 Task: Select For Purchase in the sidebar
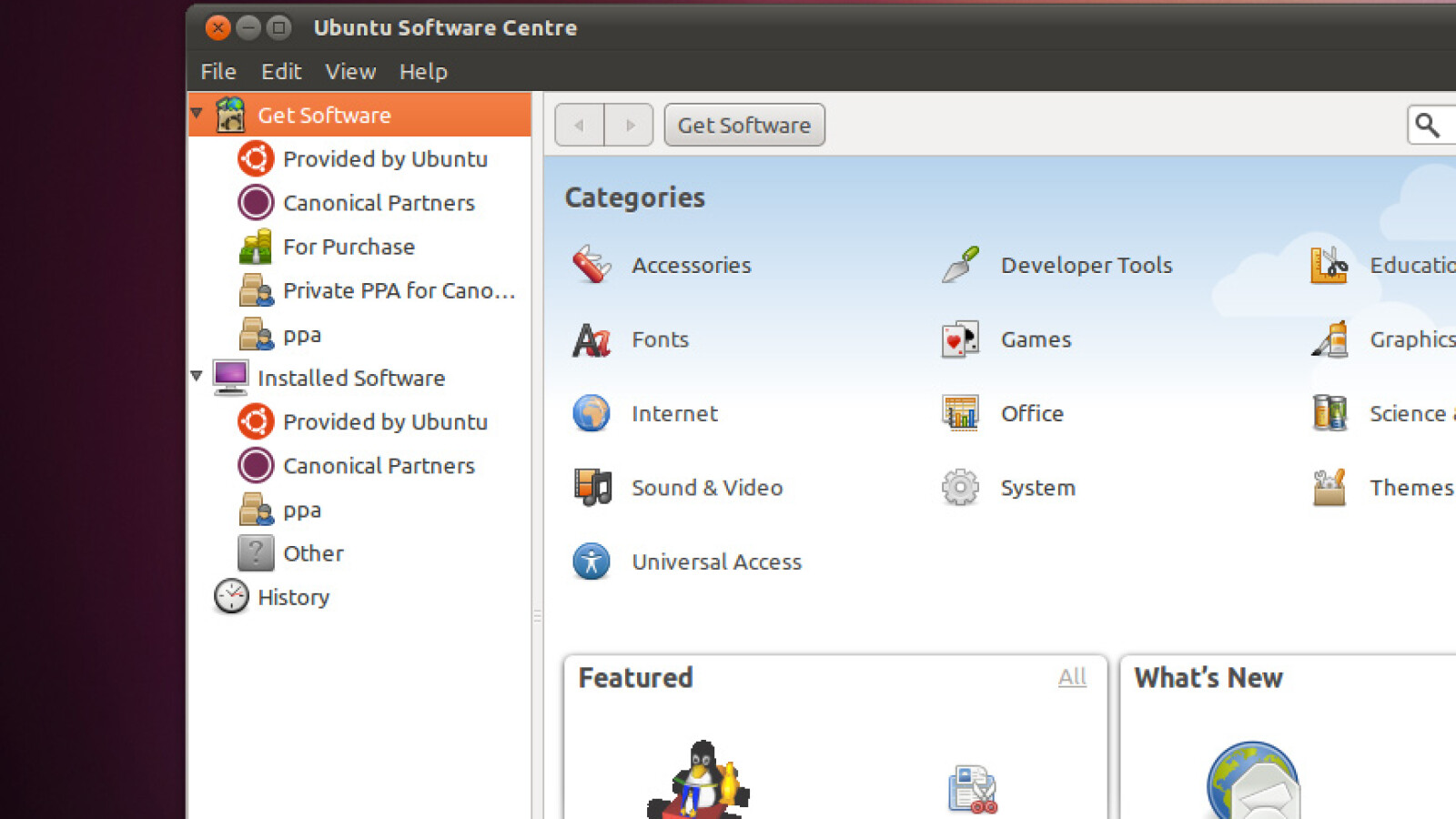tap(349, 247)
